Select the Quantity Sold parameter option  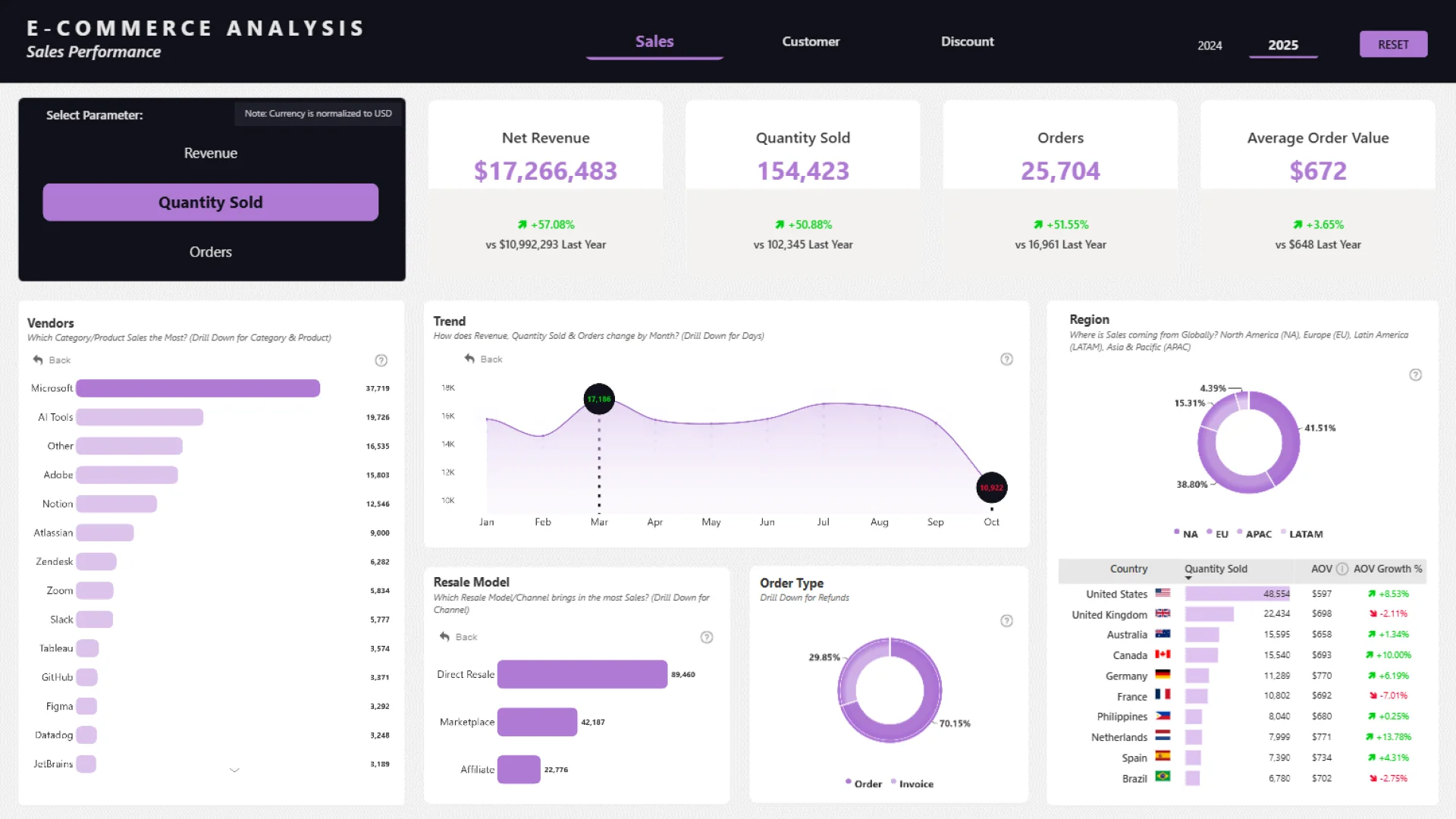click(211, 202)
